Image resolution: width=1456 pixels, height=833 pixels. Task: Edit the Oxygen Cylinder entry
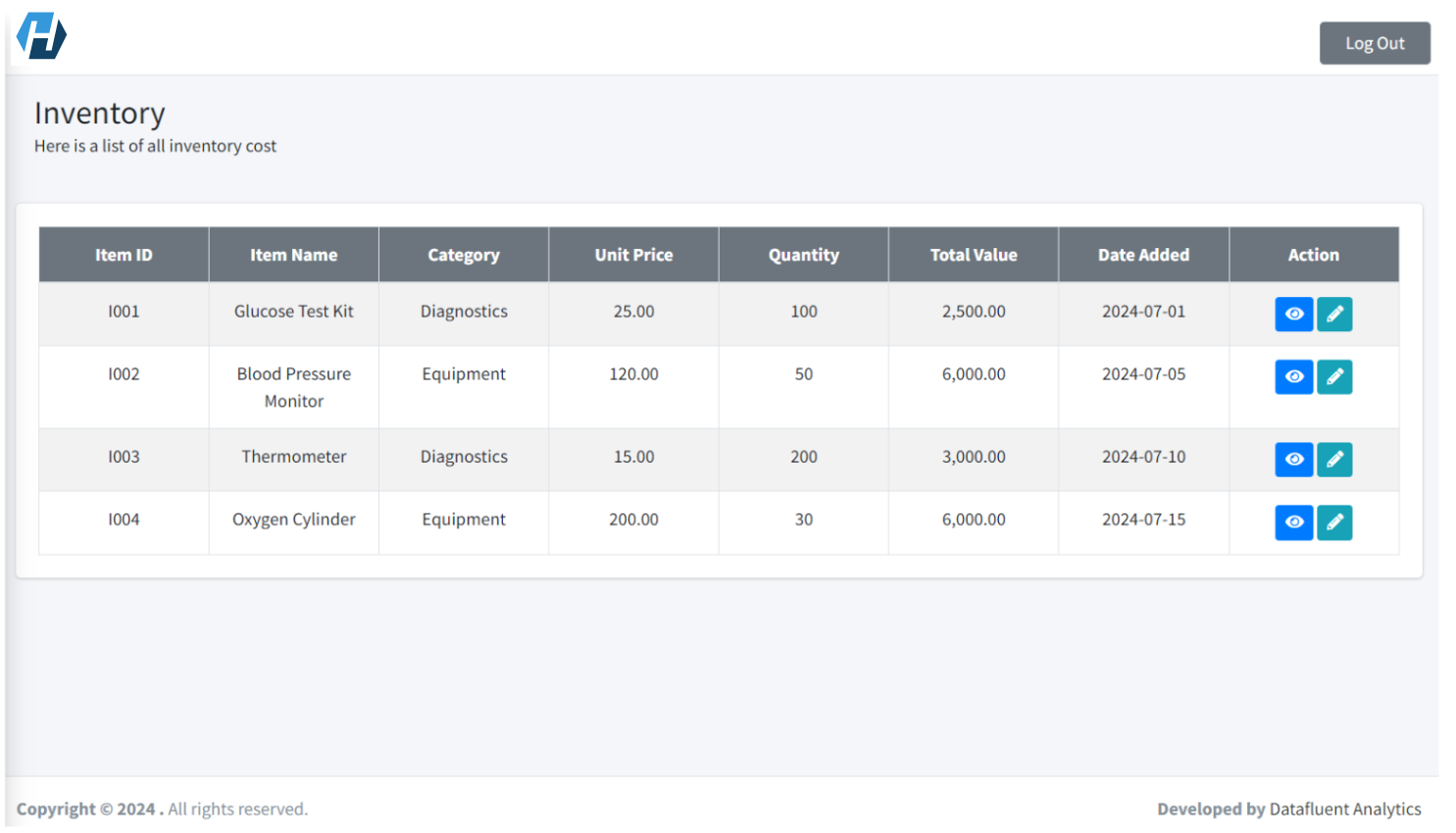[1333, 521]
